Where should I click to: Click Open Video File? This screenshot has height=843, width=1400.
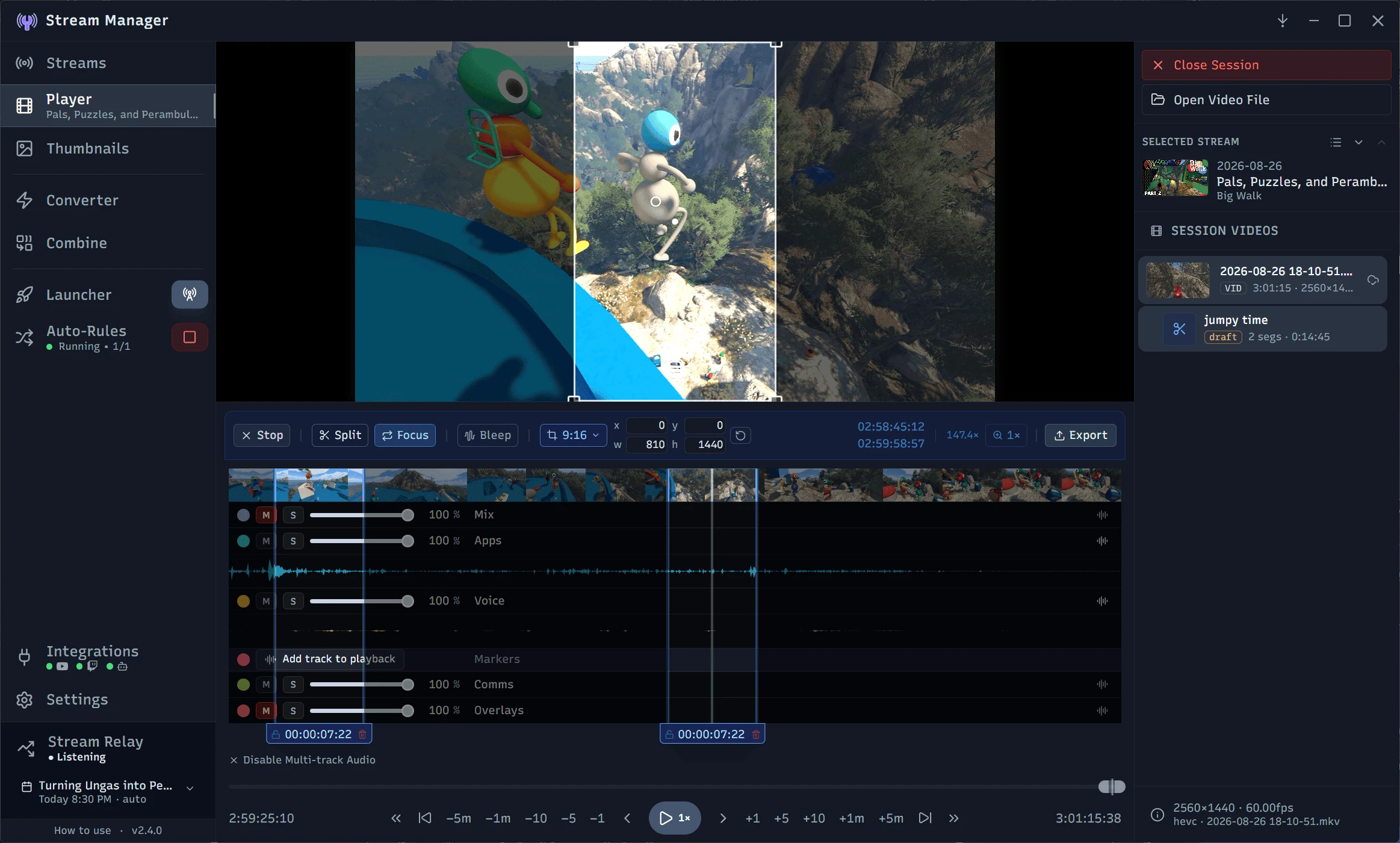point(1266,100)
